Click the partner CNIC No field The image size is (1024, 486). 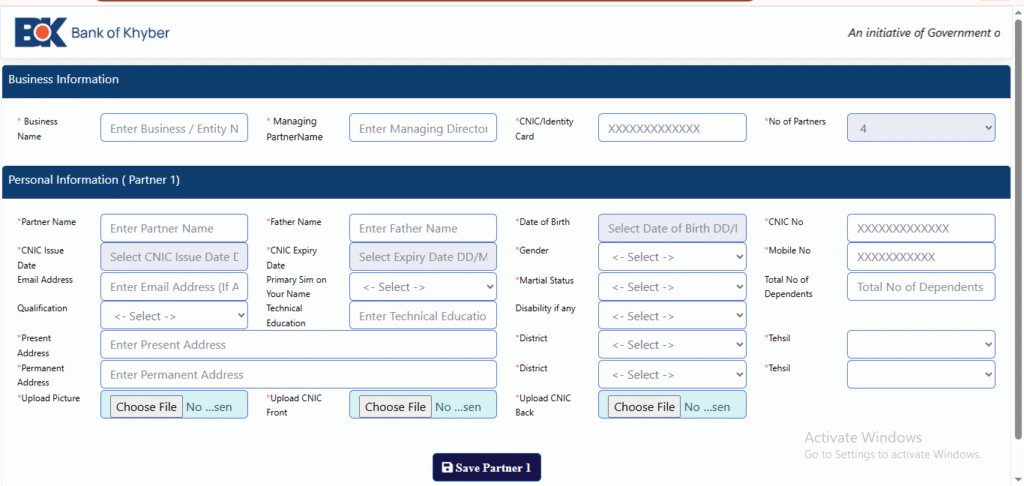point(921,228)
